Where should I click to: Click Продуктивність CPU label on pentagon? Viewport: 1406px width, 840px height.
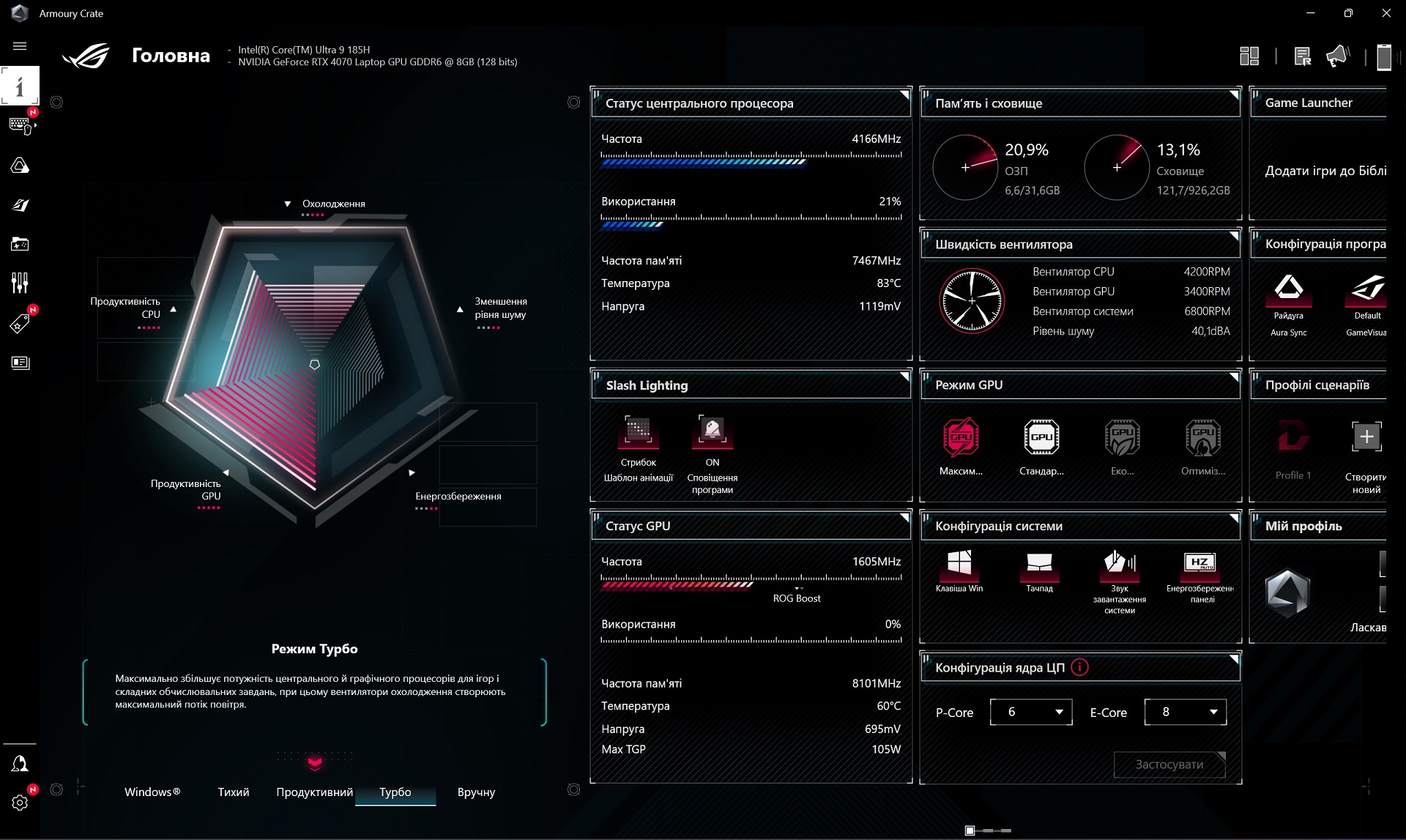tap(125, 308)
